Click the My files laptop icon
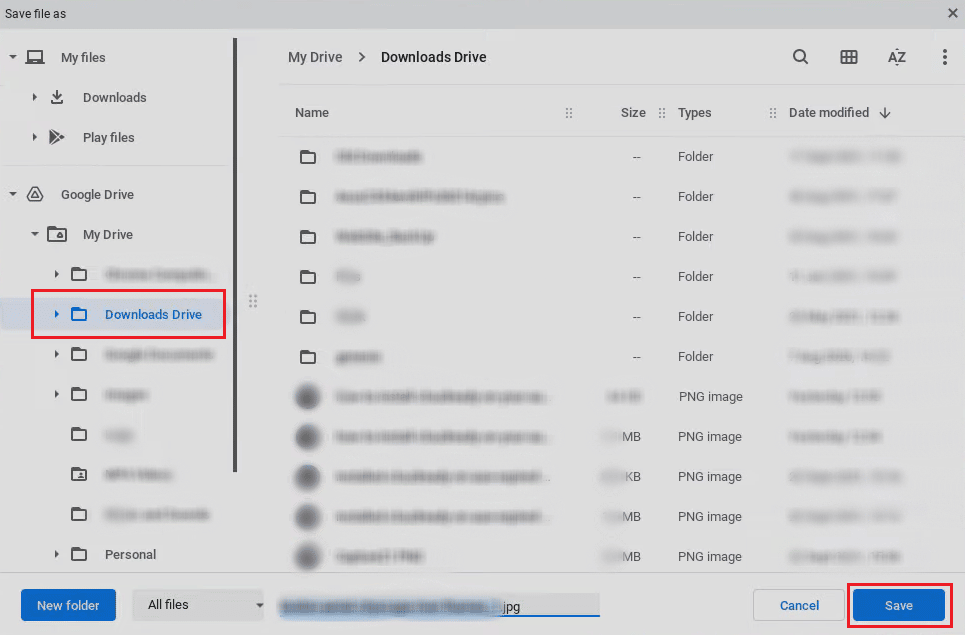The image size is (965, 635). (x=35, y=58)
